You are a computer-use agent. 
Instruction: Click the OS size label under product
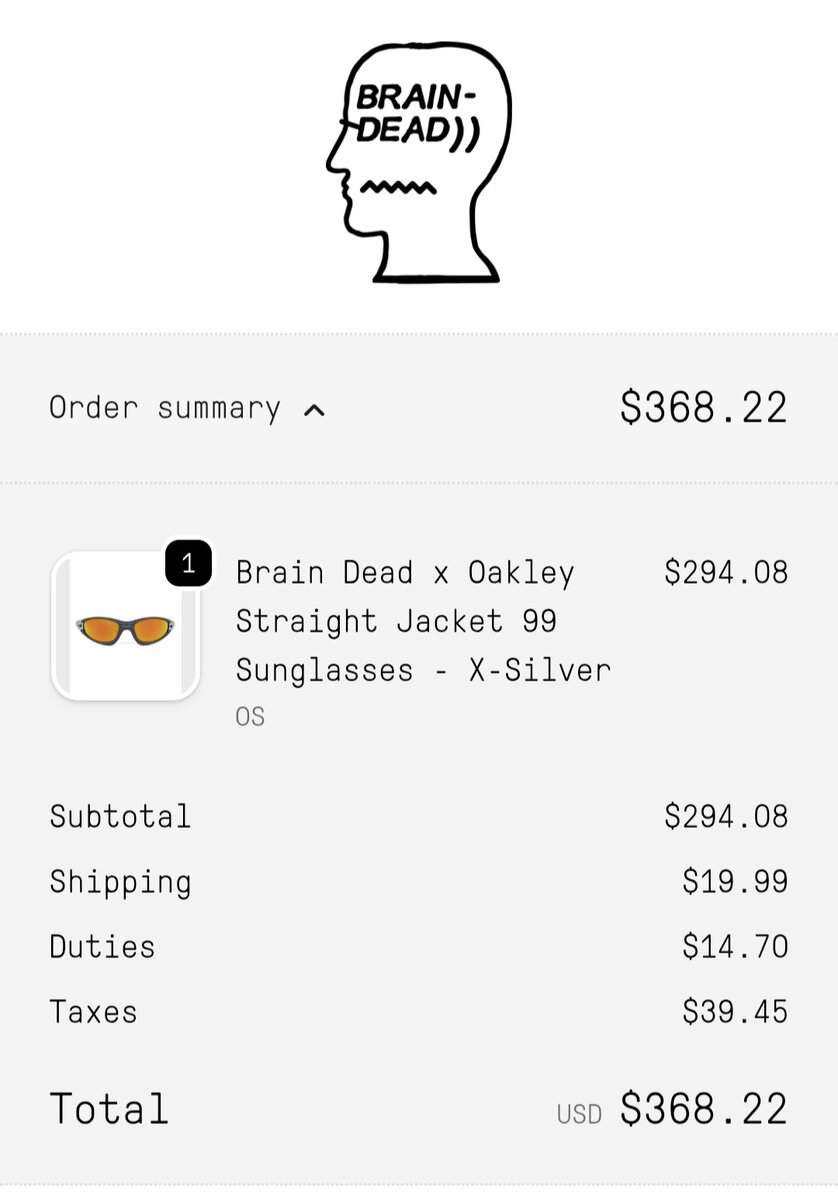click(250, 717)
